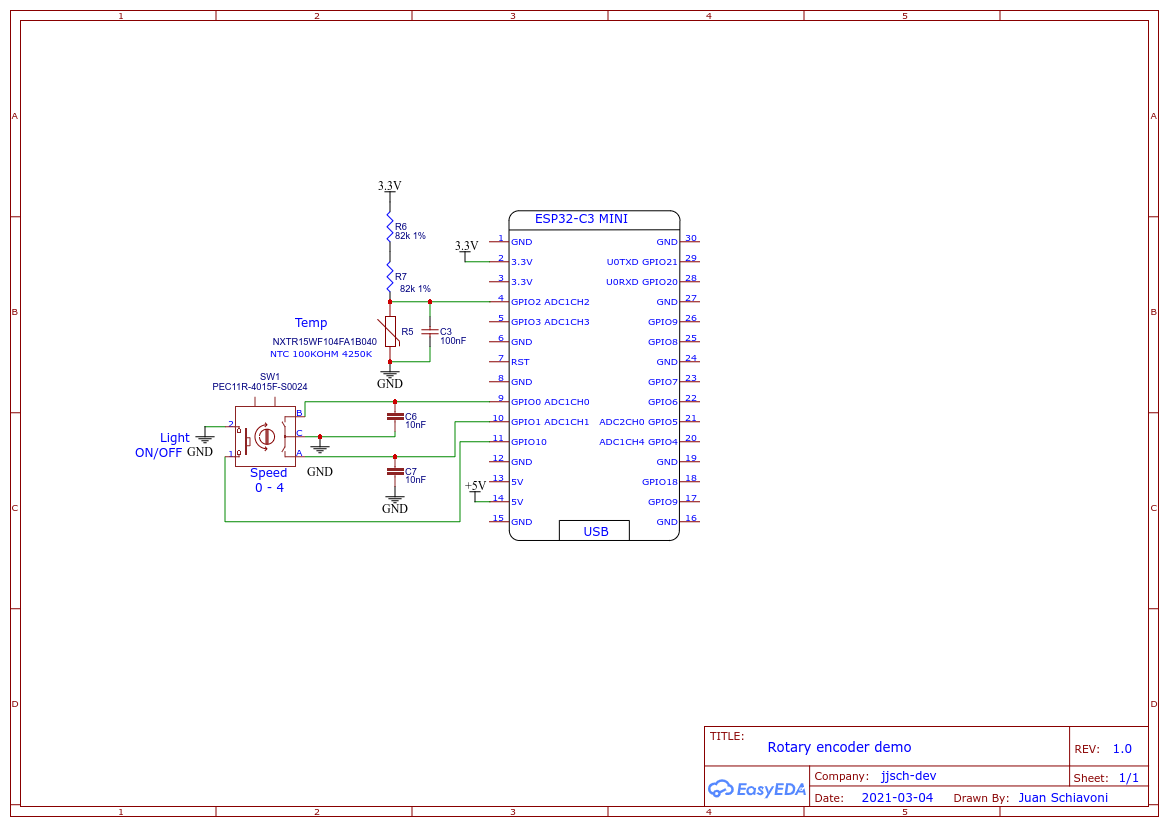The width and height of the screenshot is (1169, 827).
Task: Click the '0 - 4' range text
Action: click(x=269, y=488)
